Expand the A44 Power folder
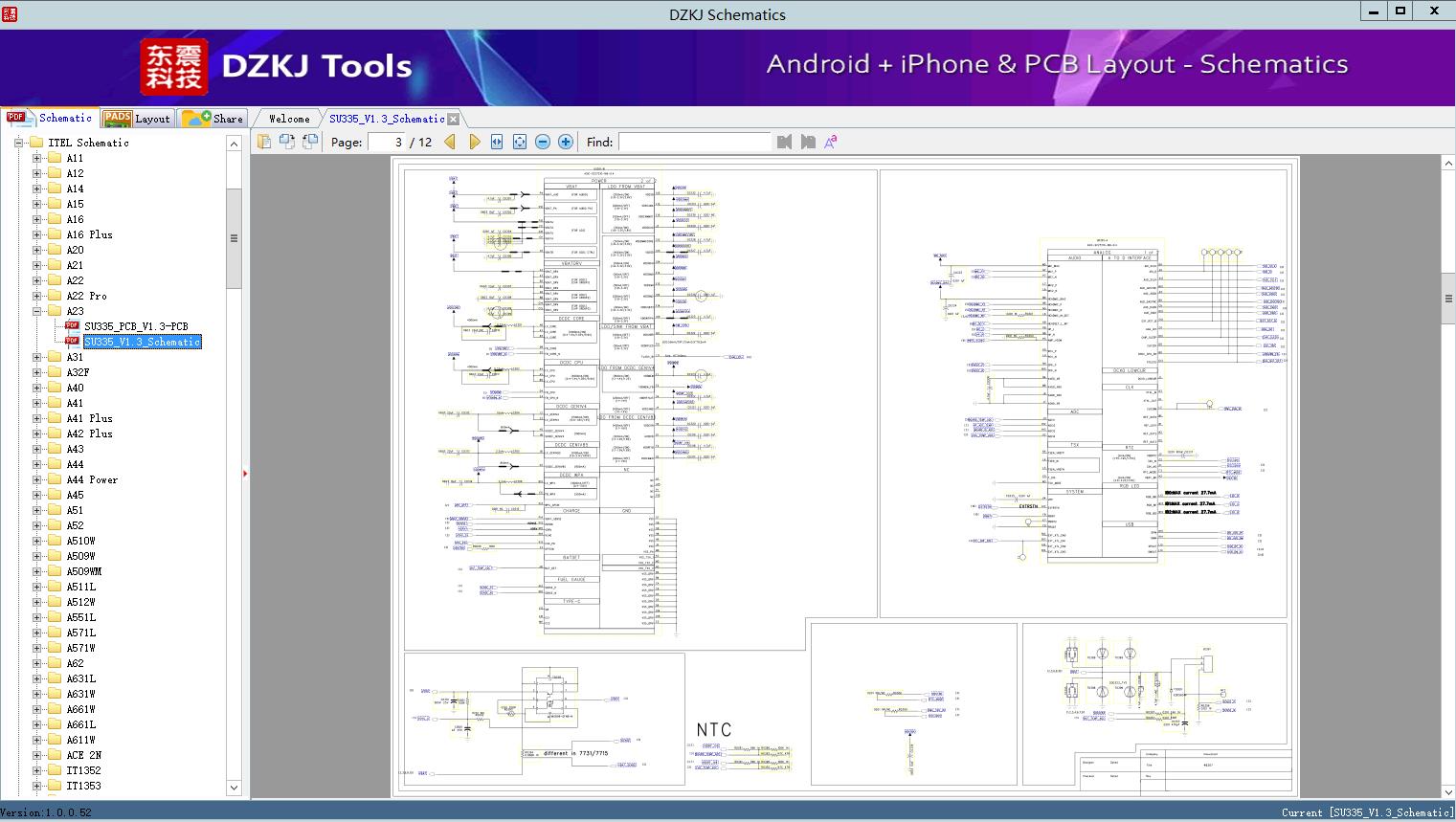The height and width of the screenshot is (822, 1456). click(x=37, y=479)
